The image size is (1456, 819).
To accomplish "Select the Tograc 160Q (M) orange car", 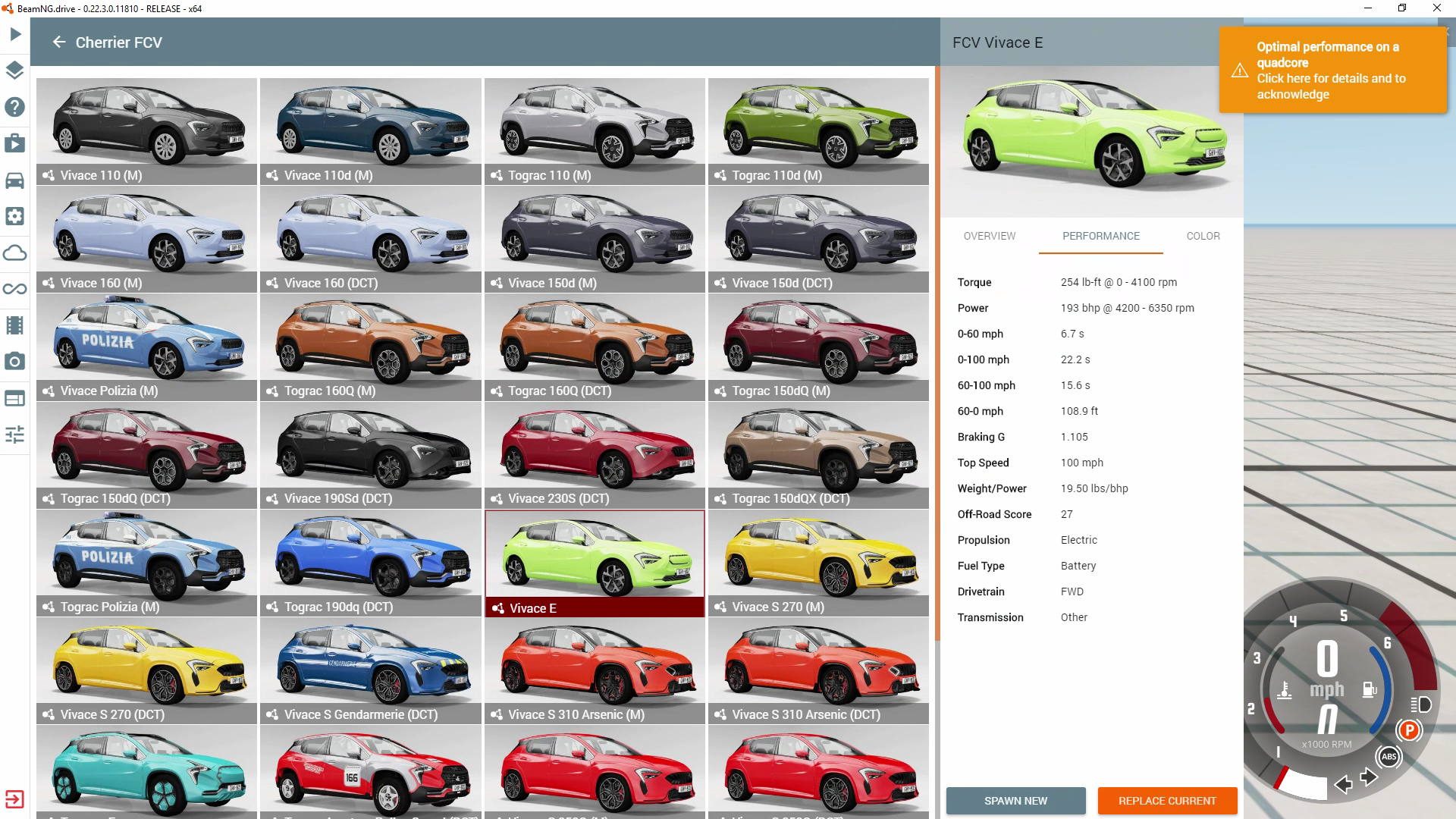I will pos(371,347).
